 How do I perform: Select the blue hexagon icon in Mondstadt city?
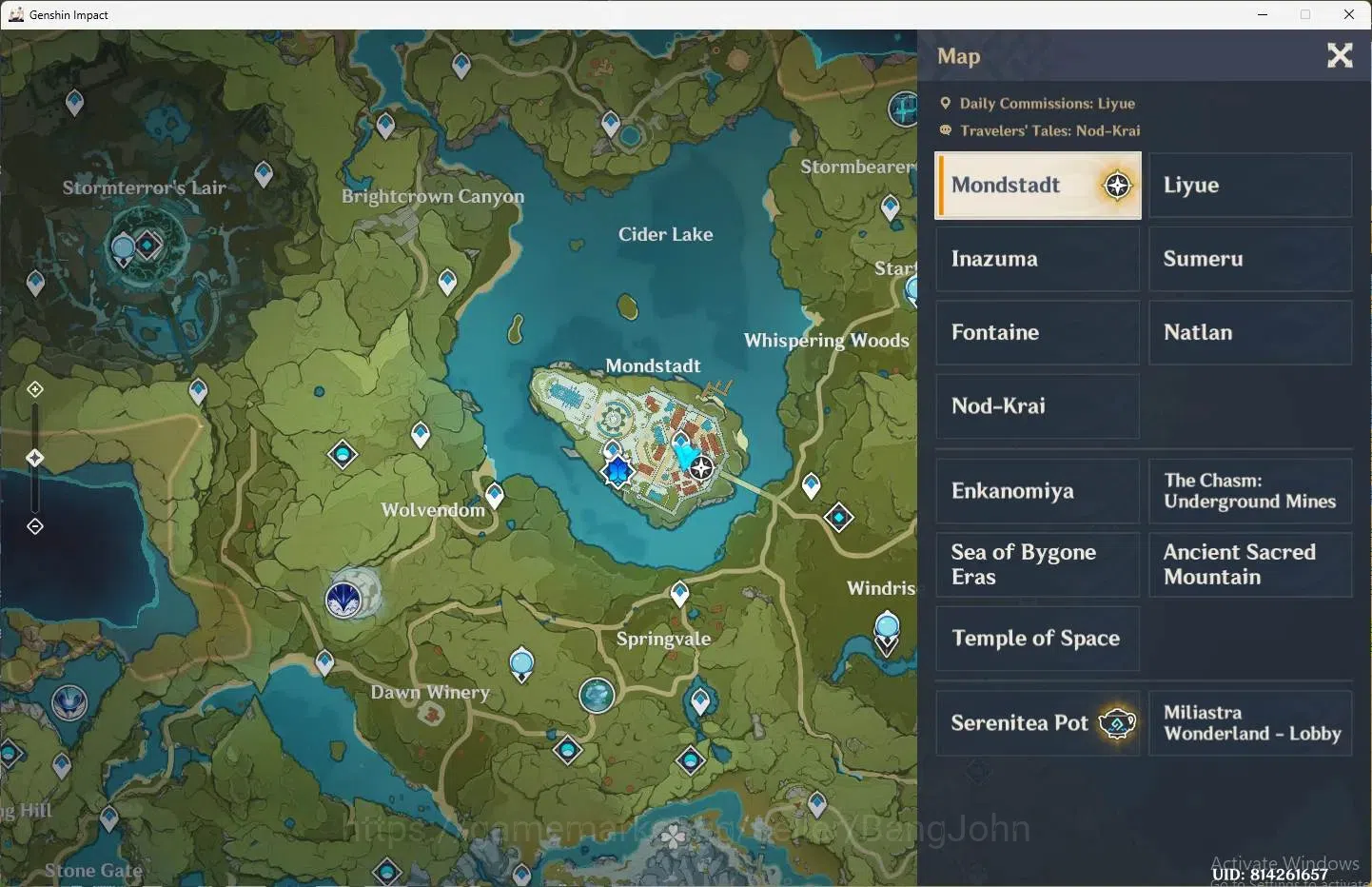[618, 470]
